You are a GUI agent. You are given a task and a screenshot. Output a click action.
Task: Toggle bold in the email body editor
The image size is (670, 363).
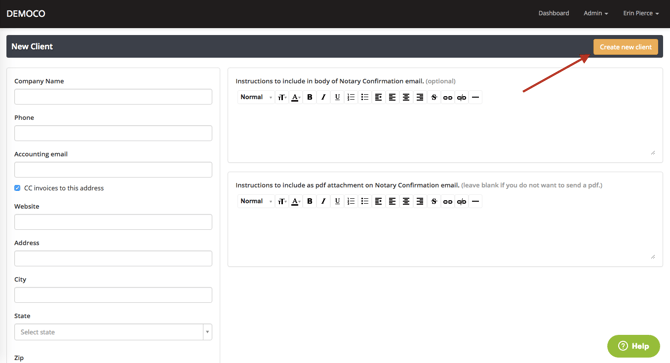point(310,97)
